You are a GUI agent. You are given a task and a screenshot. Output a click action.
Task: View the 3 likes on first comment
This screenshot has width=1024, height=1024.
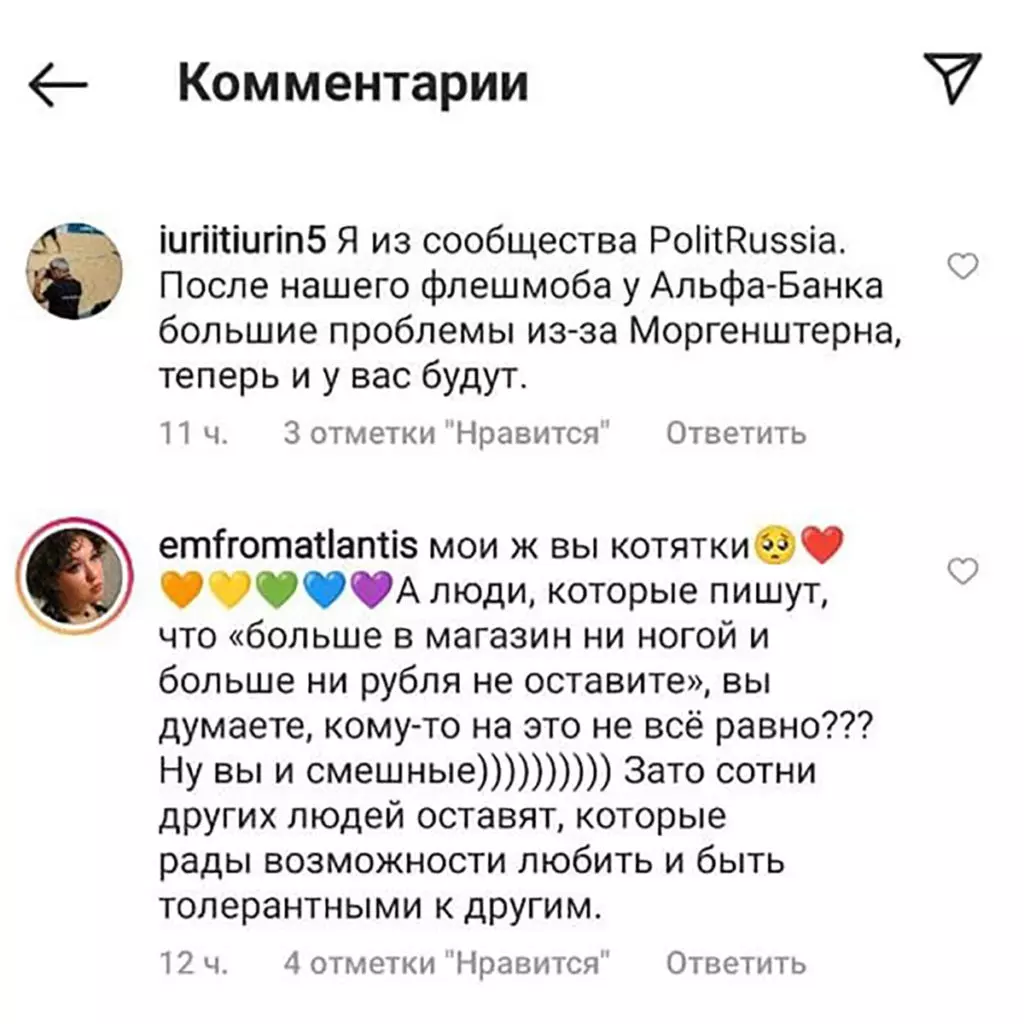447,434
